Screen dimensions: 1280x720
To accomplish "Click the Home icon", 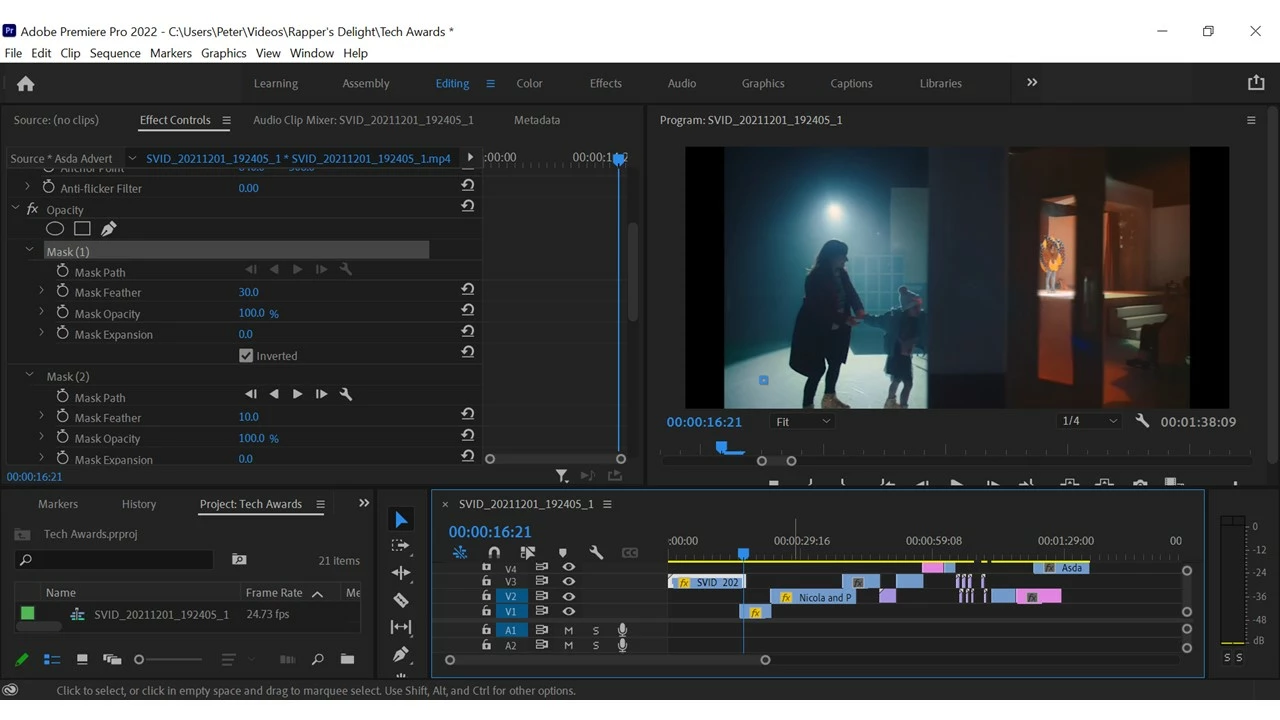I will pyautogui.click(x=26, y=84).
